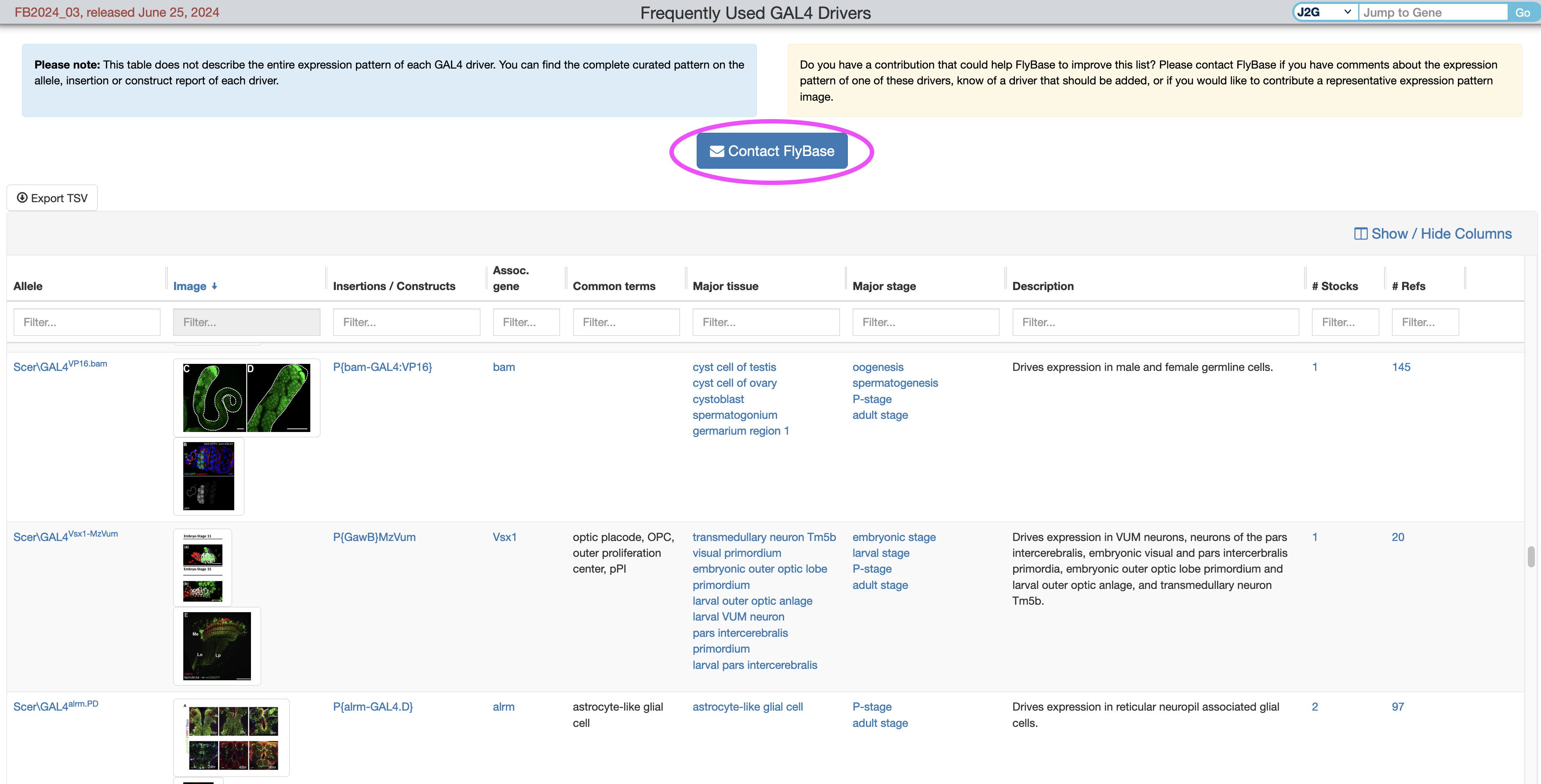Click the Major tissue filter field

[x=765, y=322]
